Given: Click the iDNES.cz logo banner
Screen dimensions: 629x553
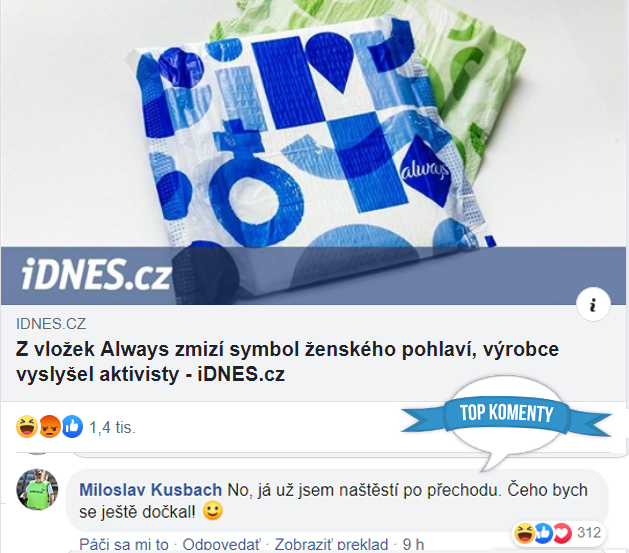Looking at the screenshot, I should (96, 275).
